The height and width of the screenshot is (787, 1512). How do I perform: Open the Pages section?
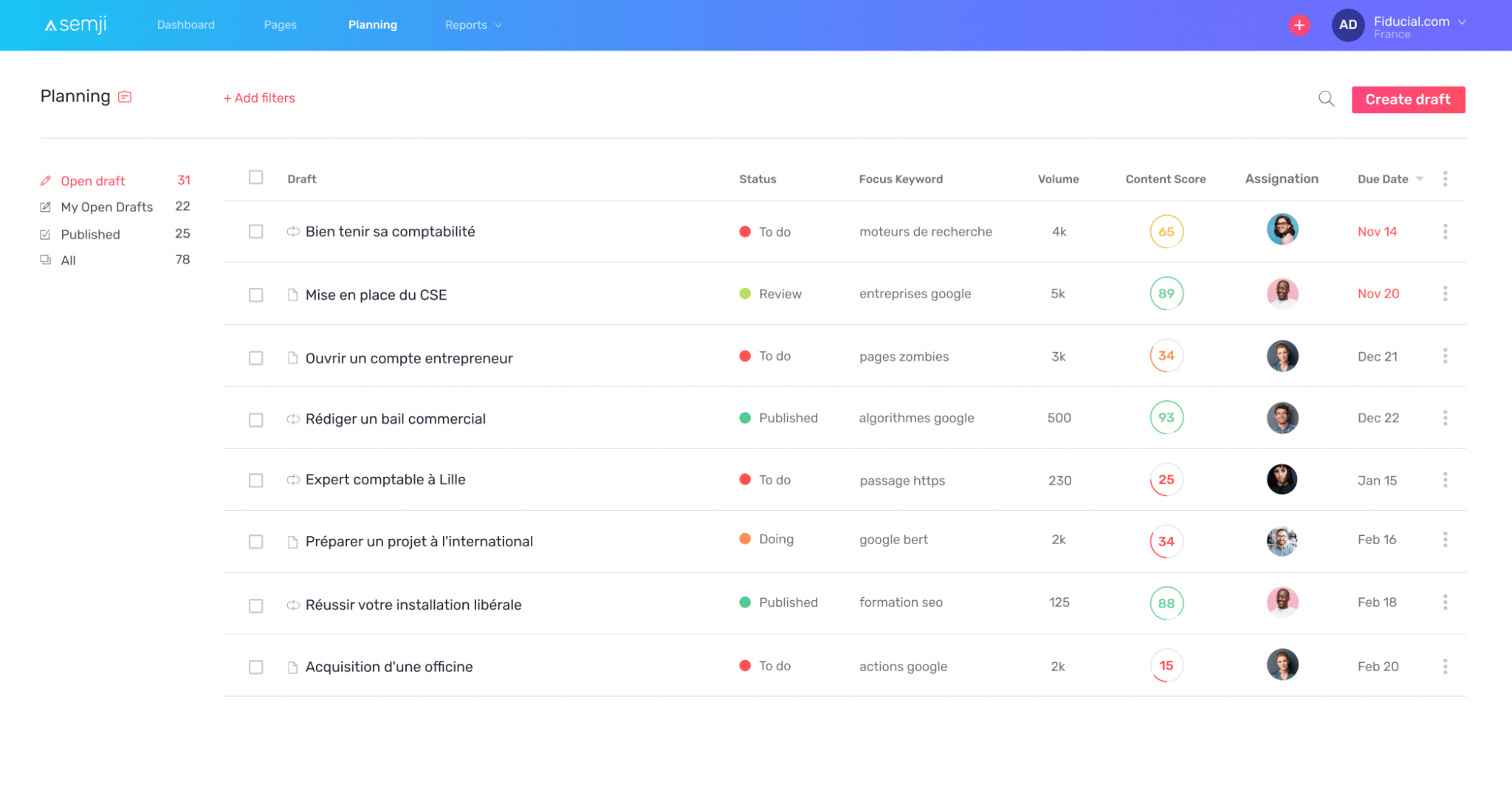280,24
